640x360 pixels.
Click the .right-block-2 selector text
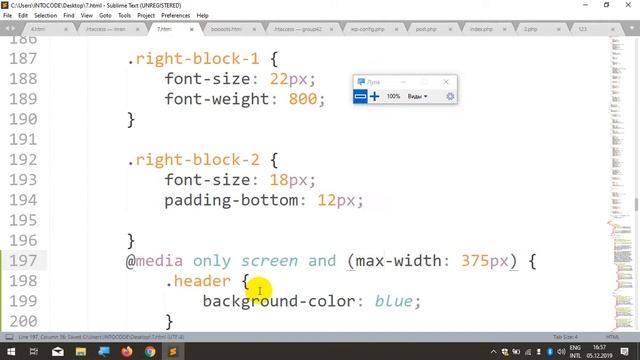pos(193,160)
